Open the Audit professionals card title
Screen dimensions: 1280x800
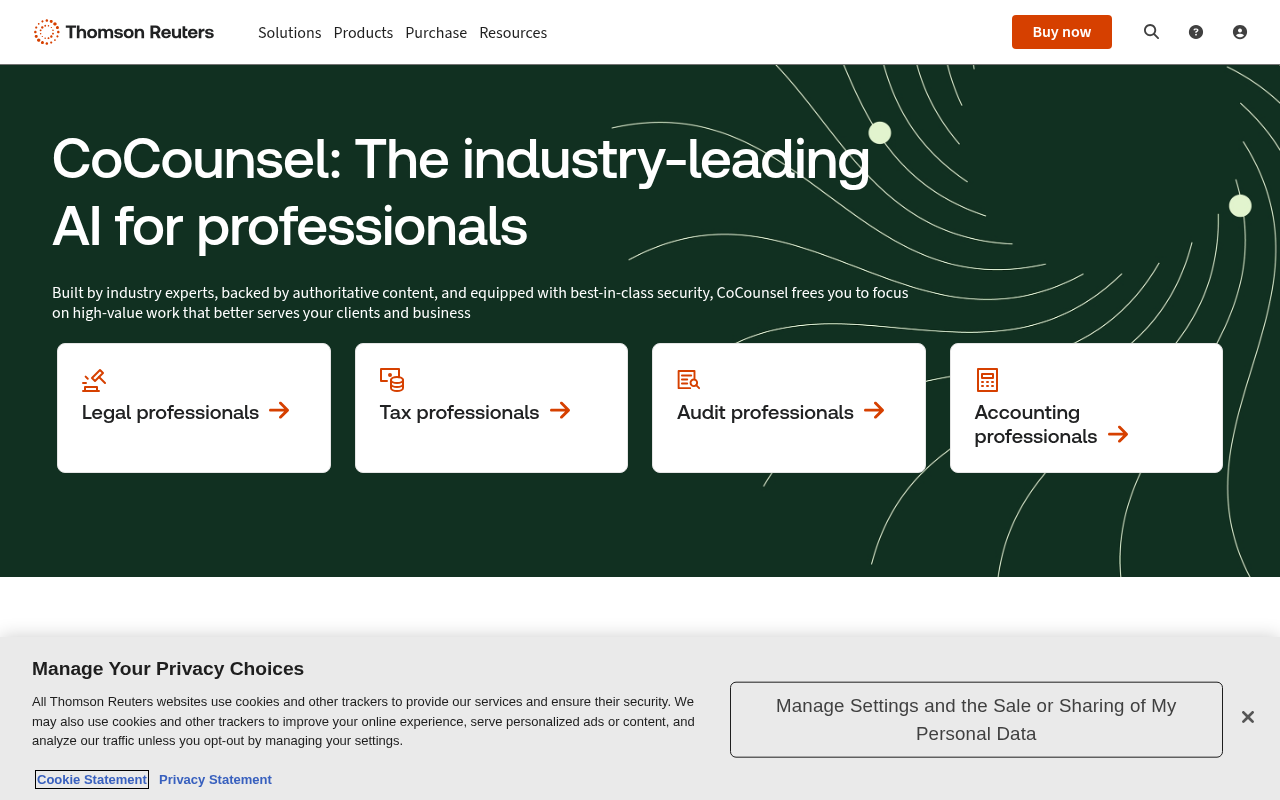click(765, 412)
